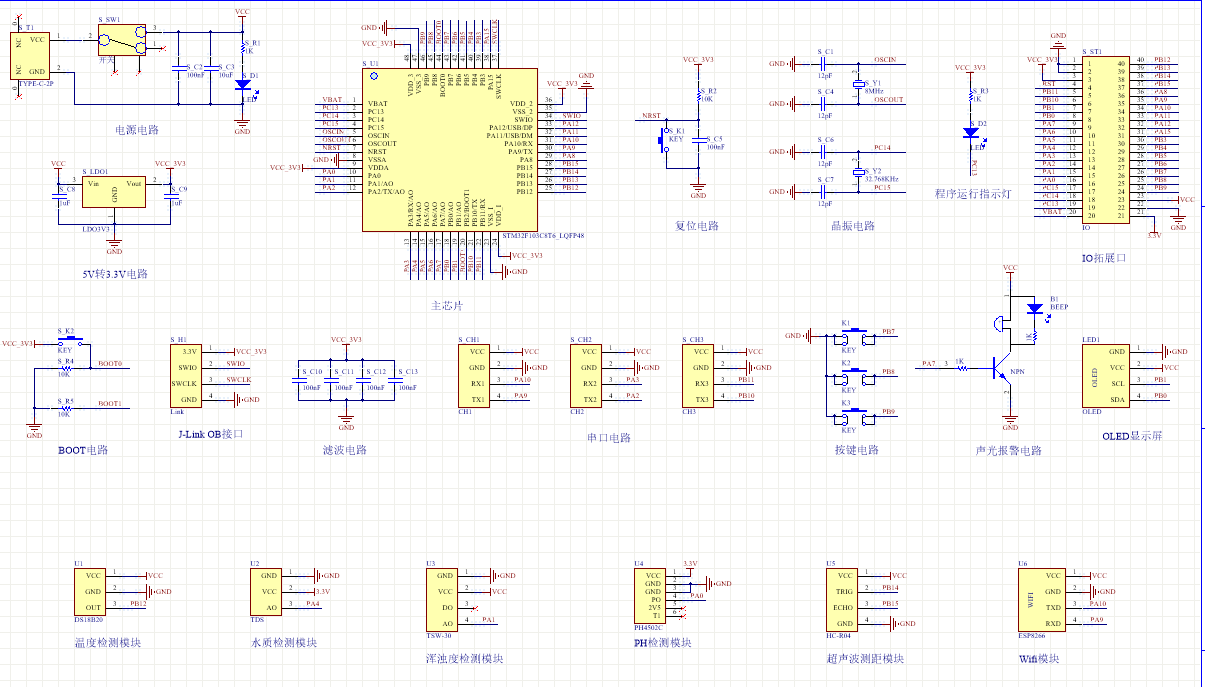Select the S_CH1 serial port connector
Image resolution: width=1205 pixels, height=687 pixels.
(477, 376)
